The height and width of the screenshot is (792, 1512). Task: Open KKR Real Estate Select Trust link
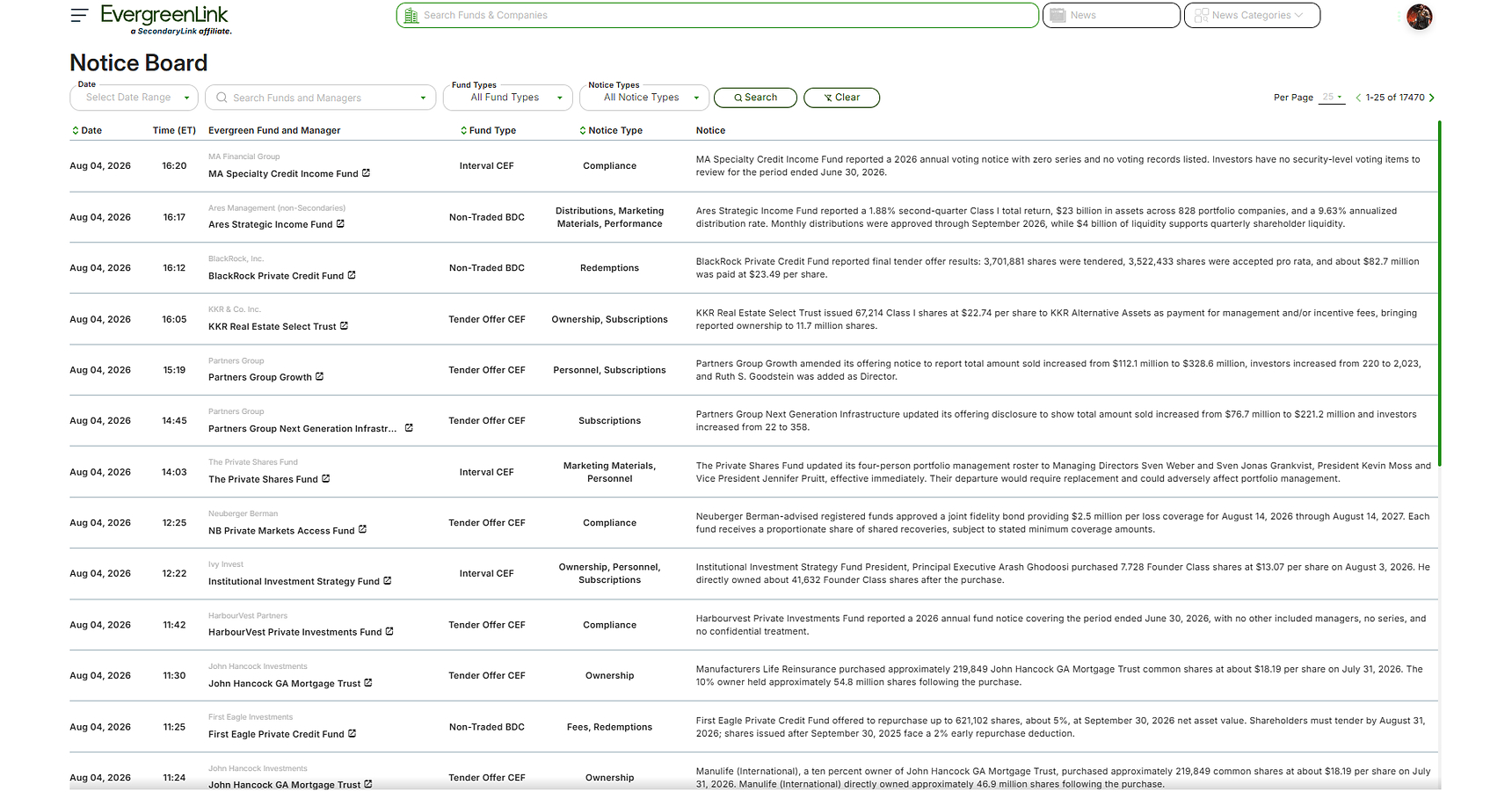click(273, 327)
